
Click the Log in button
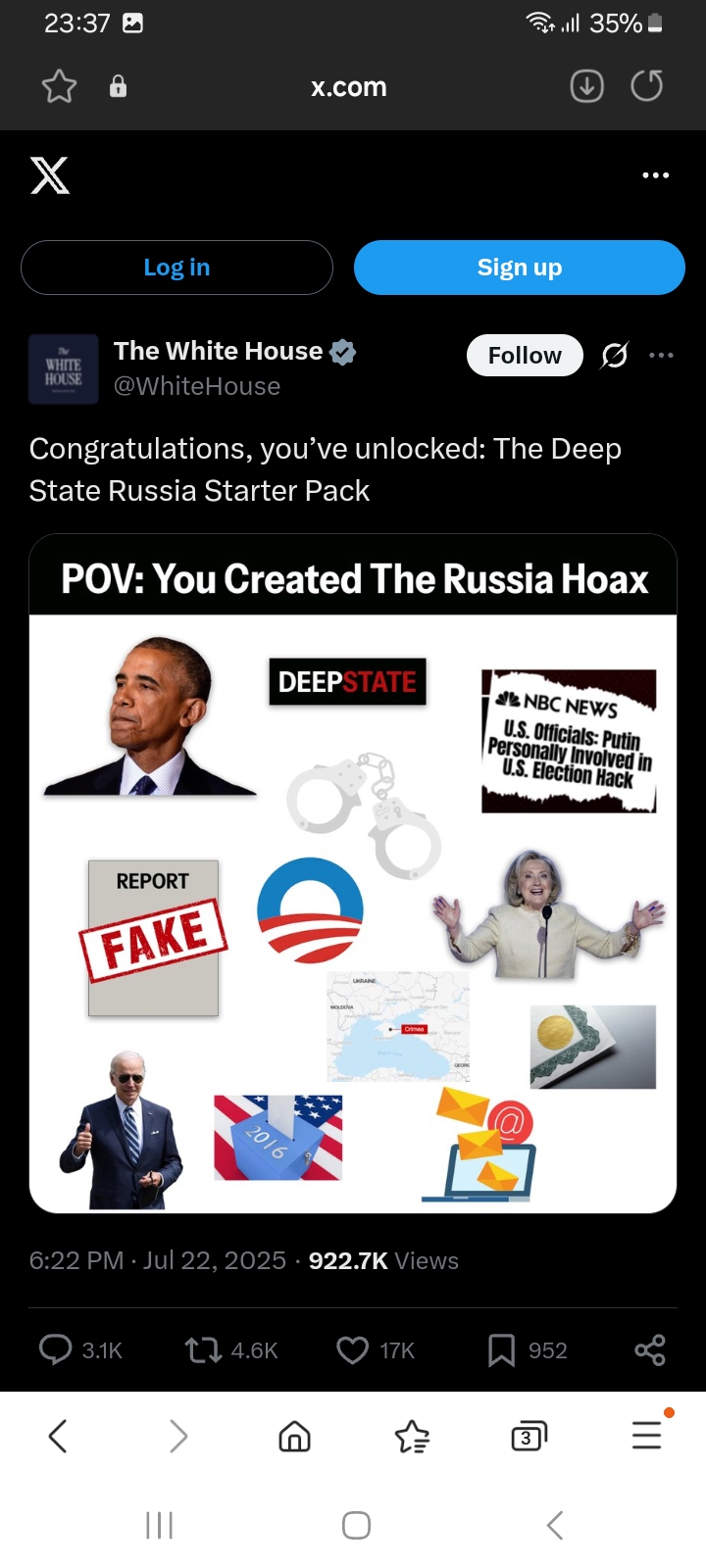pos(176,268)
